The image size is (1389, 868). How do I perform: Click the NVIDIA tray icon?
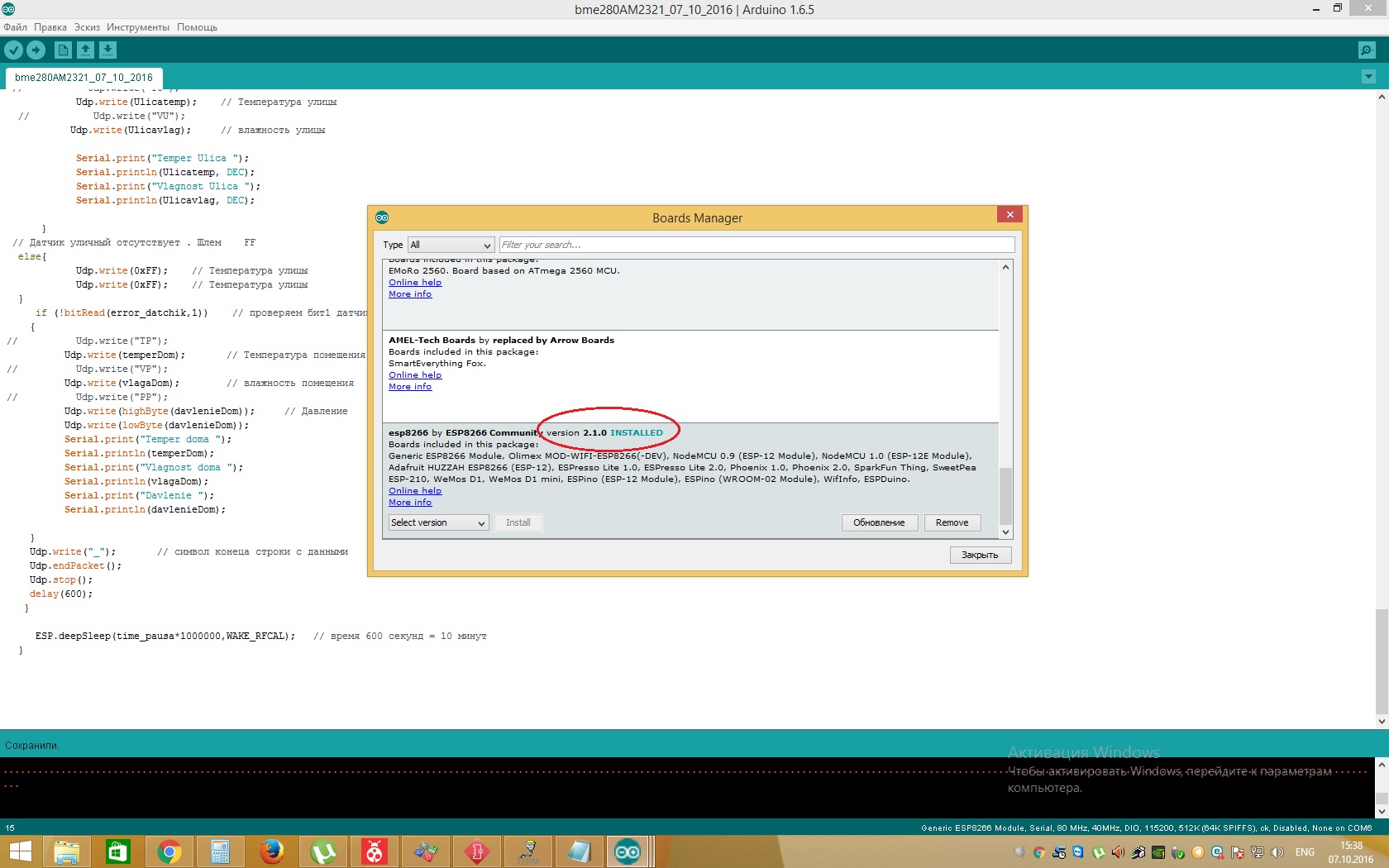coord(1158,852)
